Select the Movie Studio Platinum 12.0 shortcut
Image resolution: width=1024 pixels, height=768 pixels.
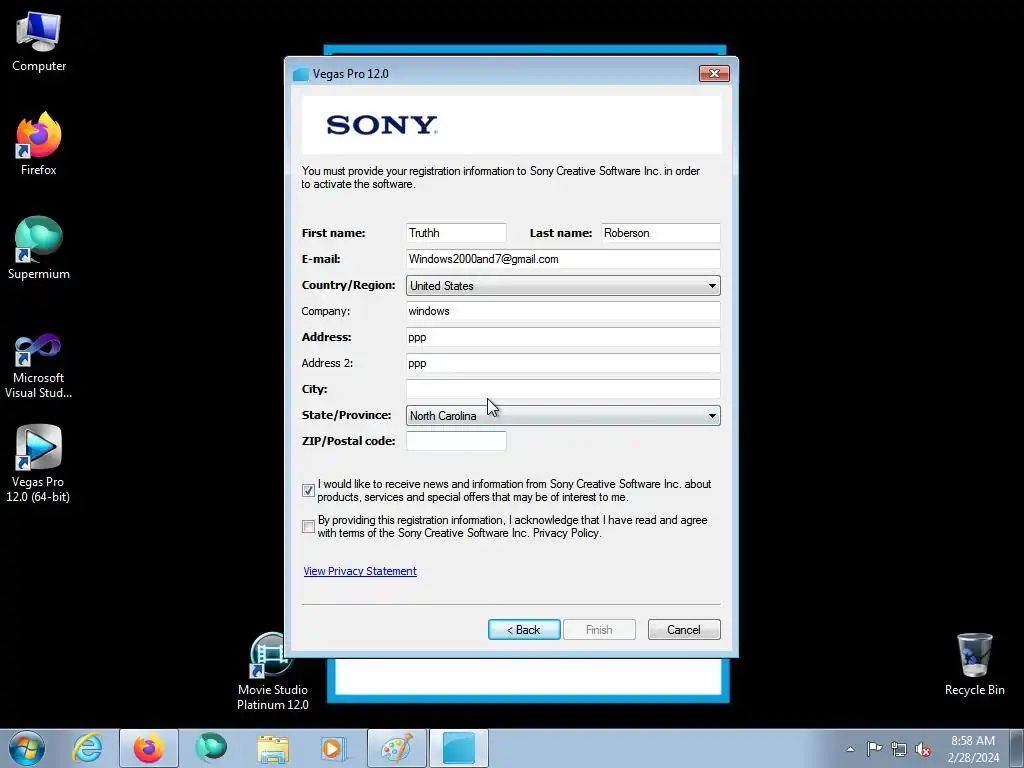[272, 671]
